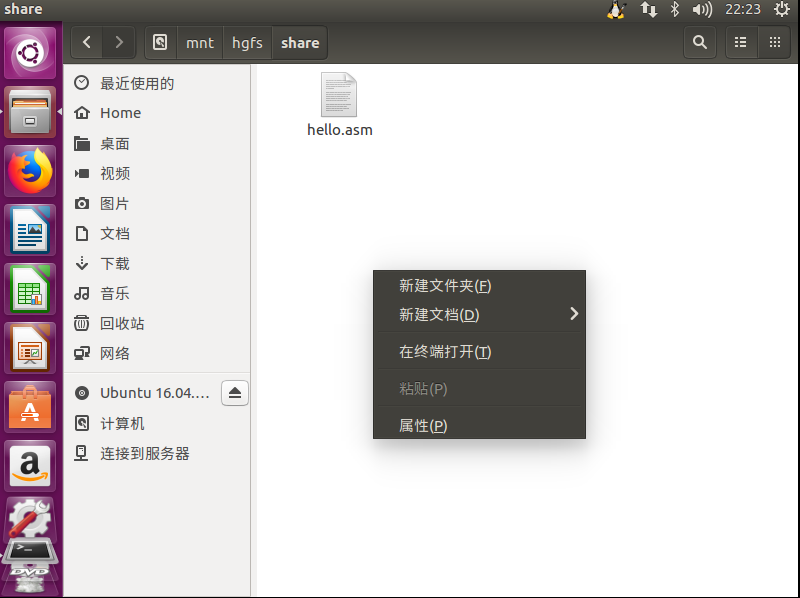
Task: Go forward with the right arrow button
Action: tap(119, 42)
